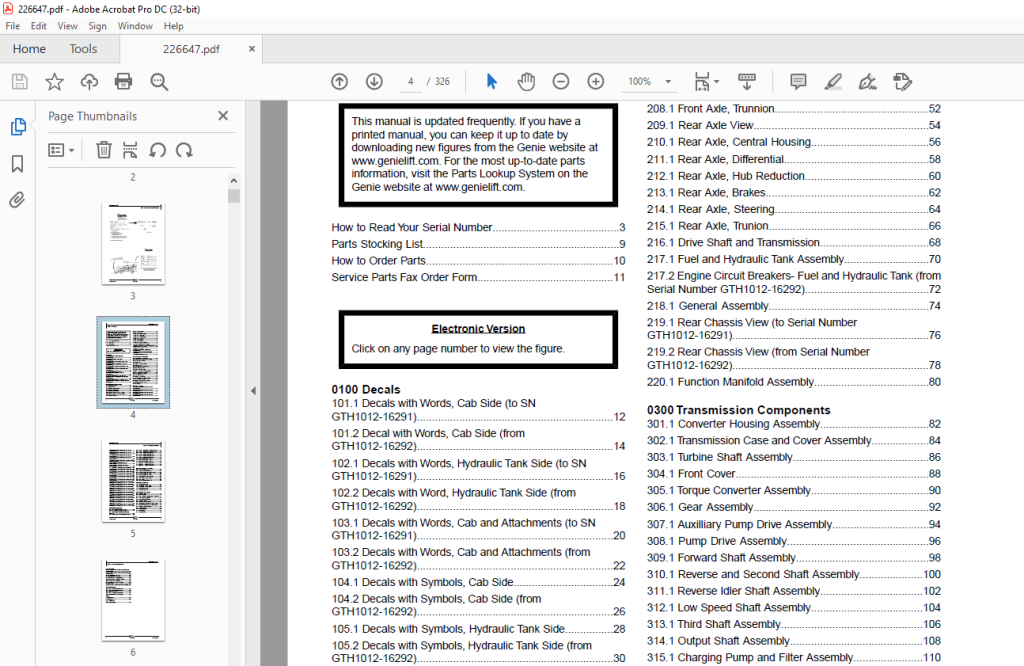Jump to 'How to Order Parts' page
This screenshot has height=666, width=1024.
478,261
